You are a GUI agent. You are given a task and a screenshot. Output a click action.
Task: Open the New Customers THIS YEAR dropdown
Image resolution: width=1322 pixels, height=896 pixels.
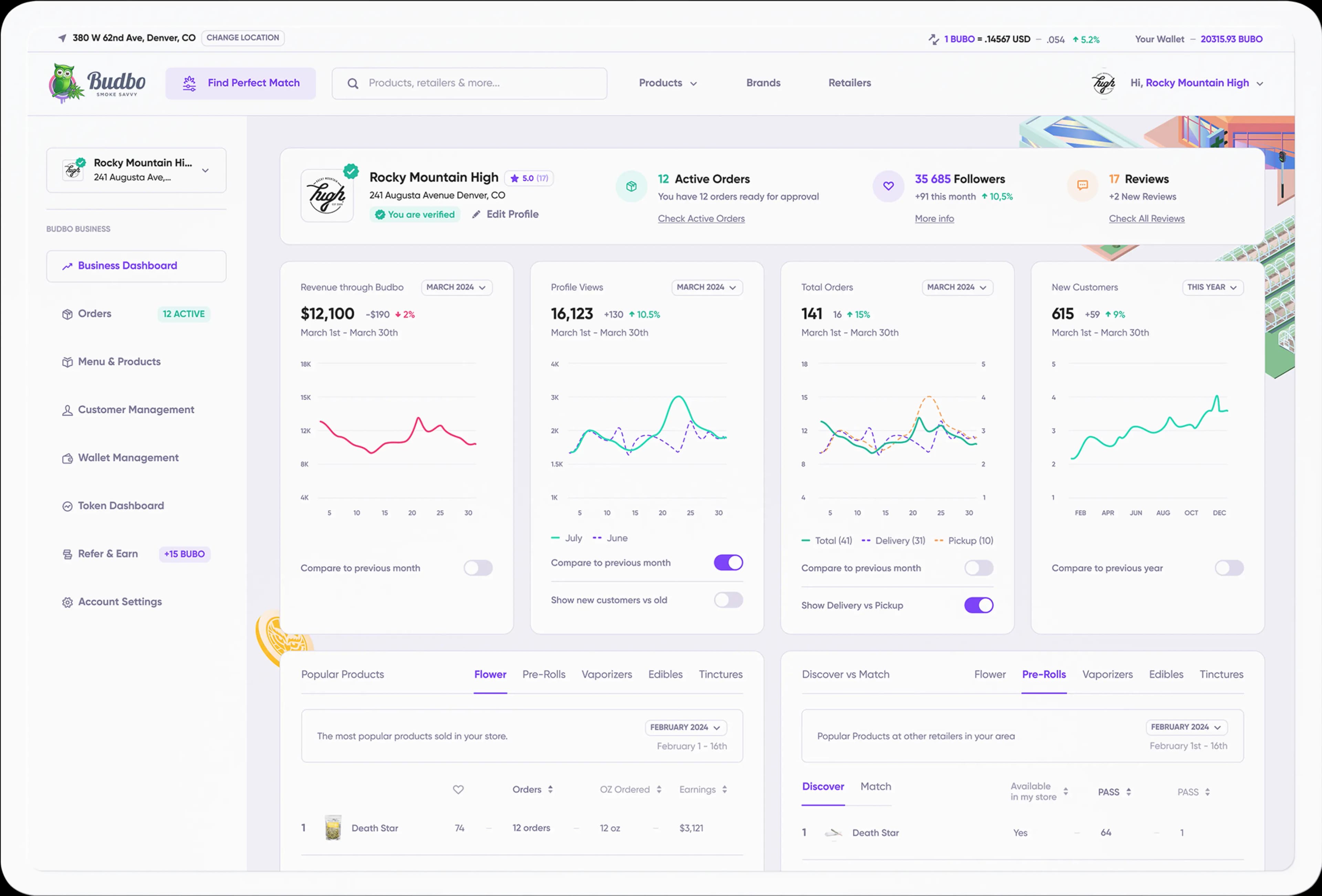click(1213, 288)
